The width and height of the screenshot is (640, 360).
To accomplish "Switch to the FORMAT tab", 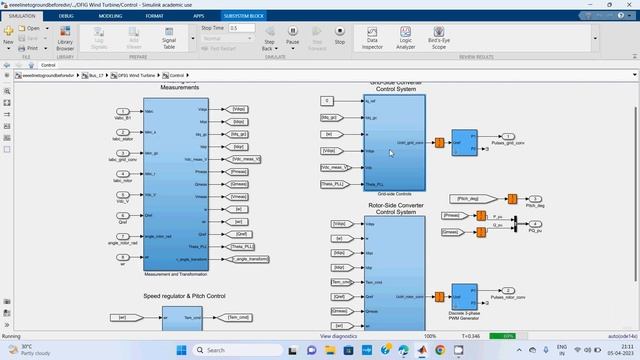I will click(x=154, y=16).
